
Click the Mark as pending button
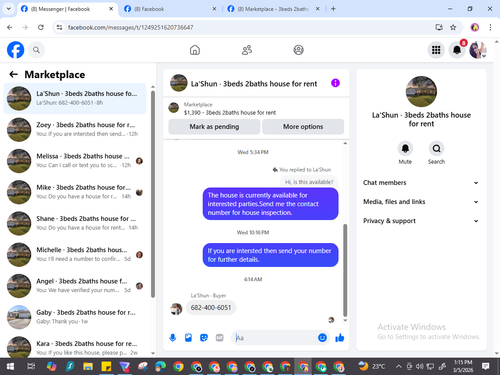[214, 127]
